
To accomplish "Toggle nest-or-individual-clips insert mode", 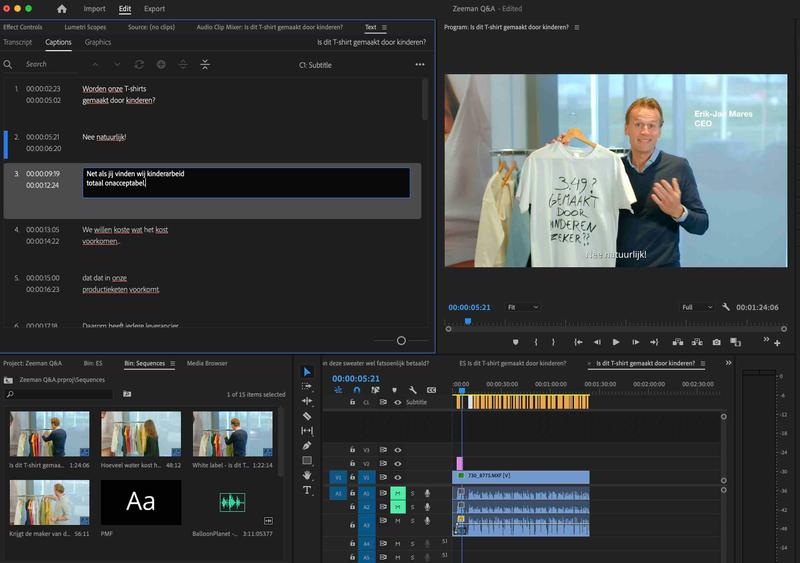I will tap(338, 390).
